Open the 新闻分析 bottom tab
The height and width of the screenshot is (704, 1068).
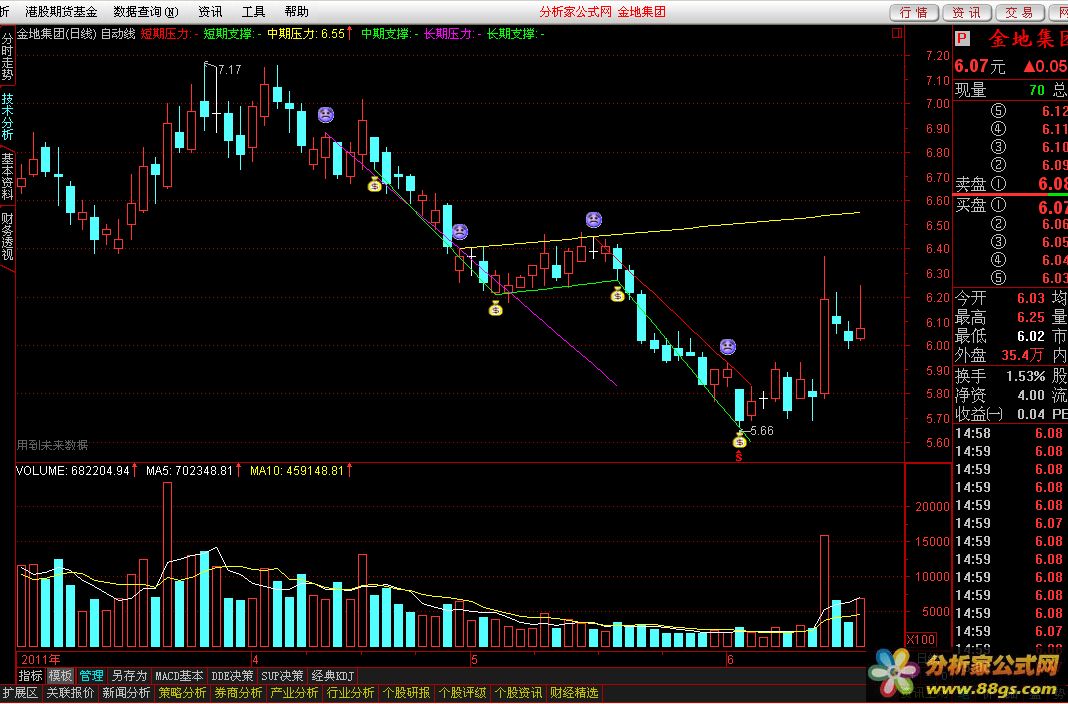pyautogui.click(x=126, y=692)
